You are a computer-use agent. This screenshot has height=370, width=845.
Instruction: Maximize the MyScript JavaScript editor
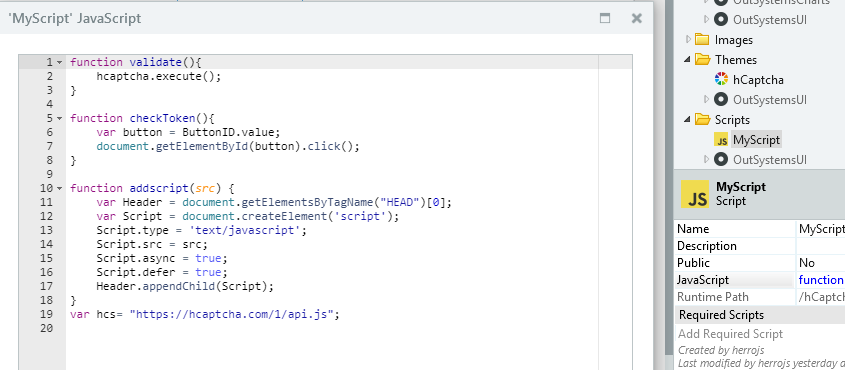point(605,18)
